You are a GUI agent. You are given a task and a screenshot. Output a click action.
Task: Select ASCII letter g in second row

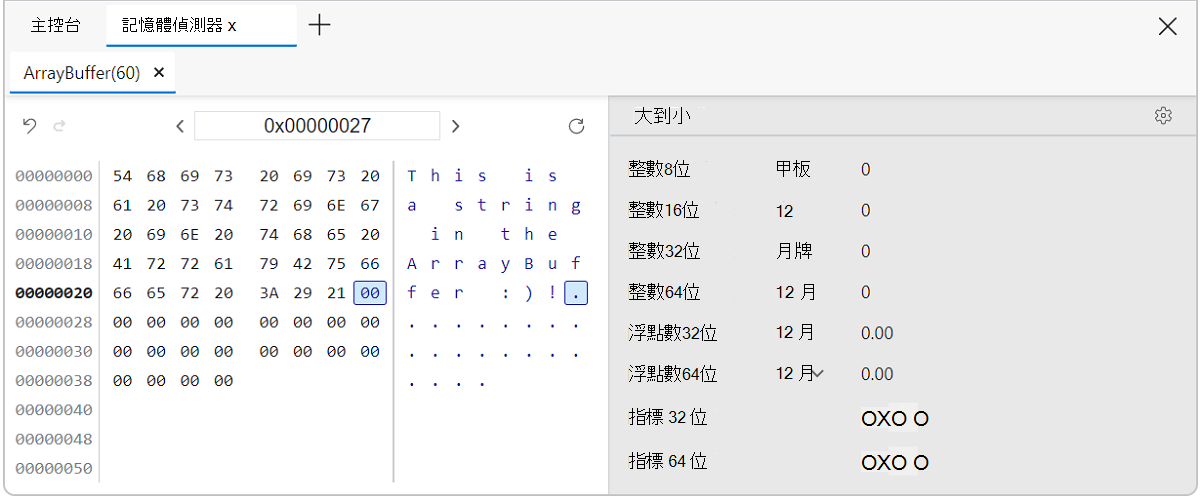(576, 205)
